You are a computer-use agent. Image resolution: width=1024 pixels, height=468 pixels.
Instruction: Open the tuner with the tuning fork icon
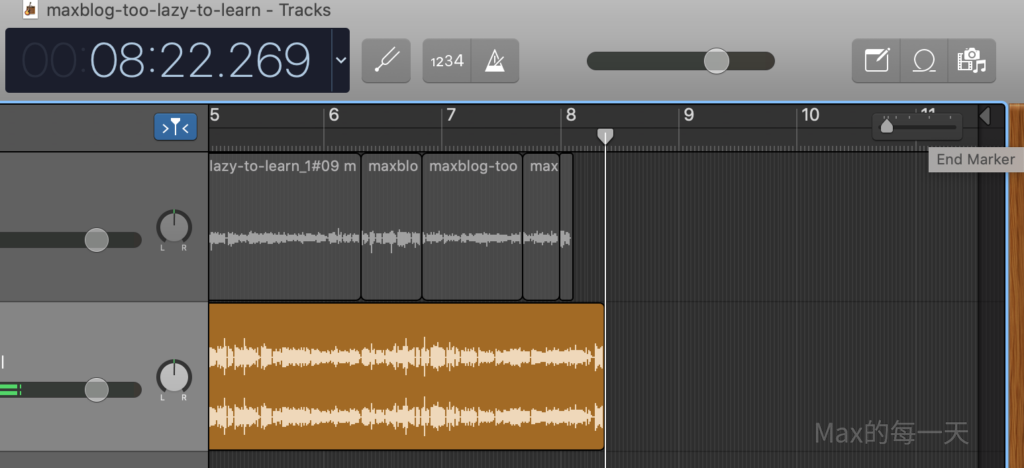(386, 61)
